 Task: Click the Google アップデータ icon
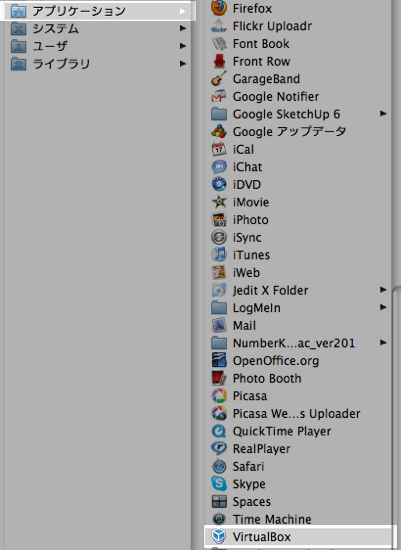coord(219,132)
